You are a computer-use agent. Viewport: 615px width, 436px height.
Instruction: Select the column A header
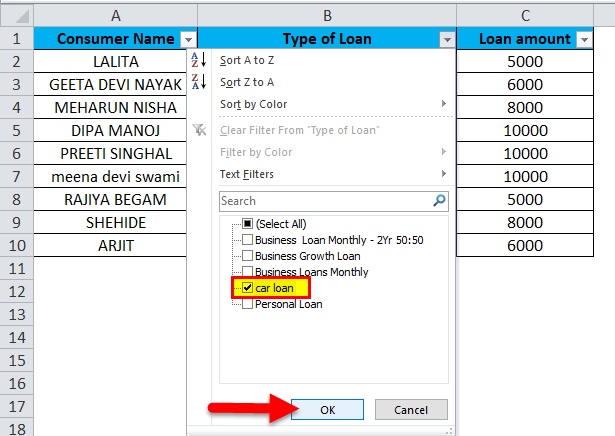tap(115, 16)
